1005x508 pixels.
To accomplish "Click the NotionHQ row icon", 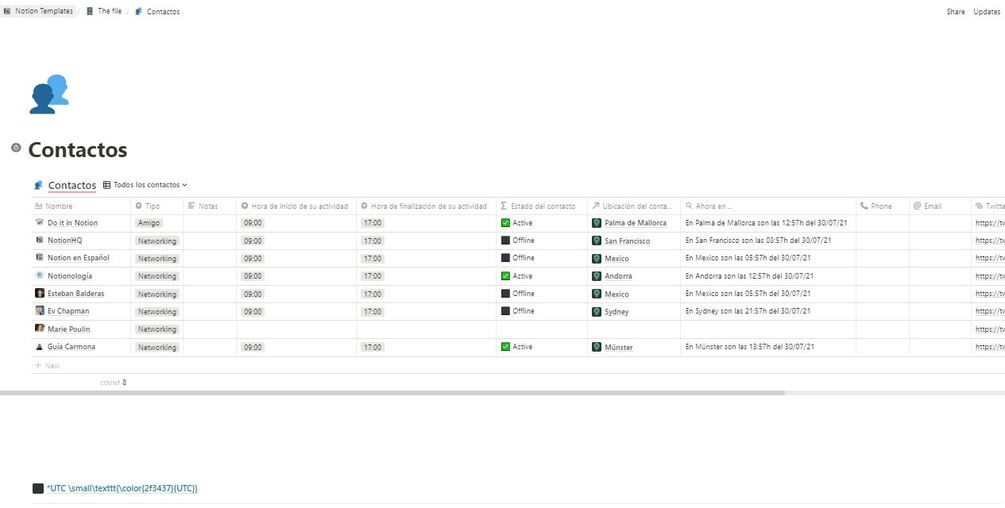I will [x=39, y=240].
